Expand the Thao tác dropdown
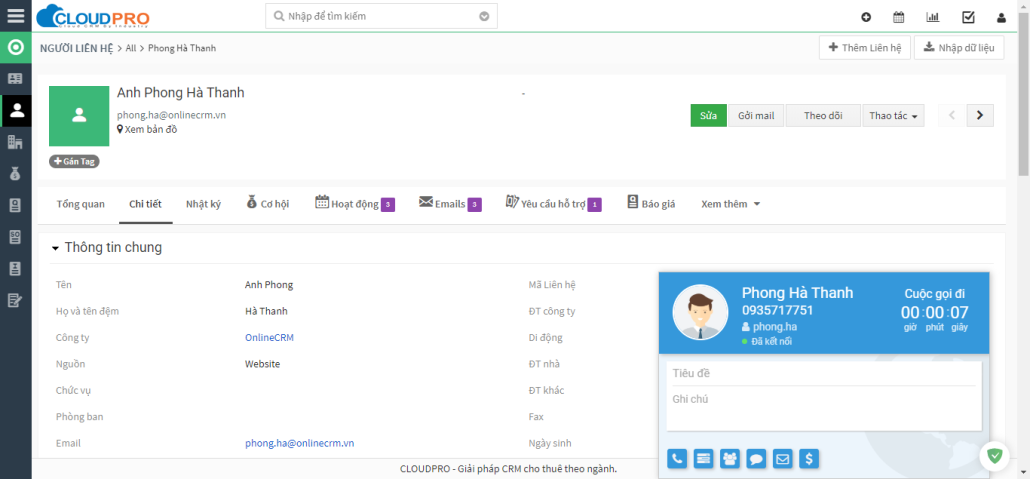Screen dimensions: 1030x479 [893, 116]
